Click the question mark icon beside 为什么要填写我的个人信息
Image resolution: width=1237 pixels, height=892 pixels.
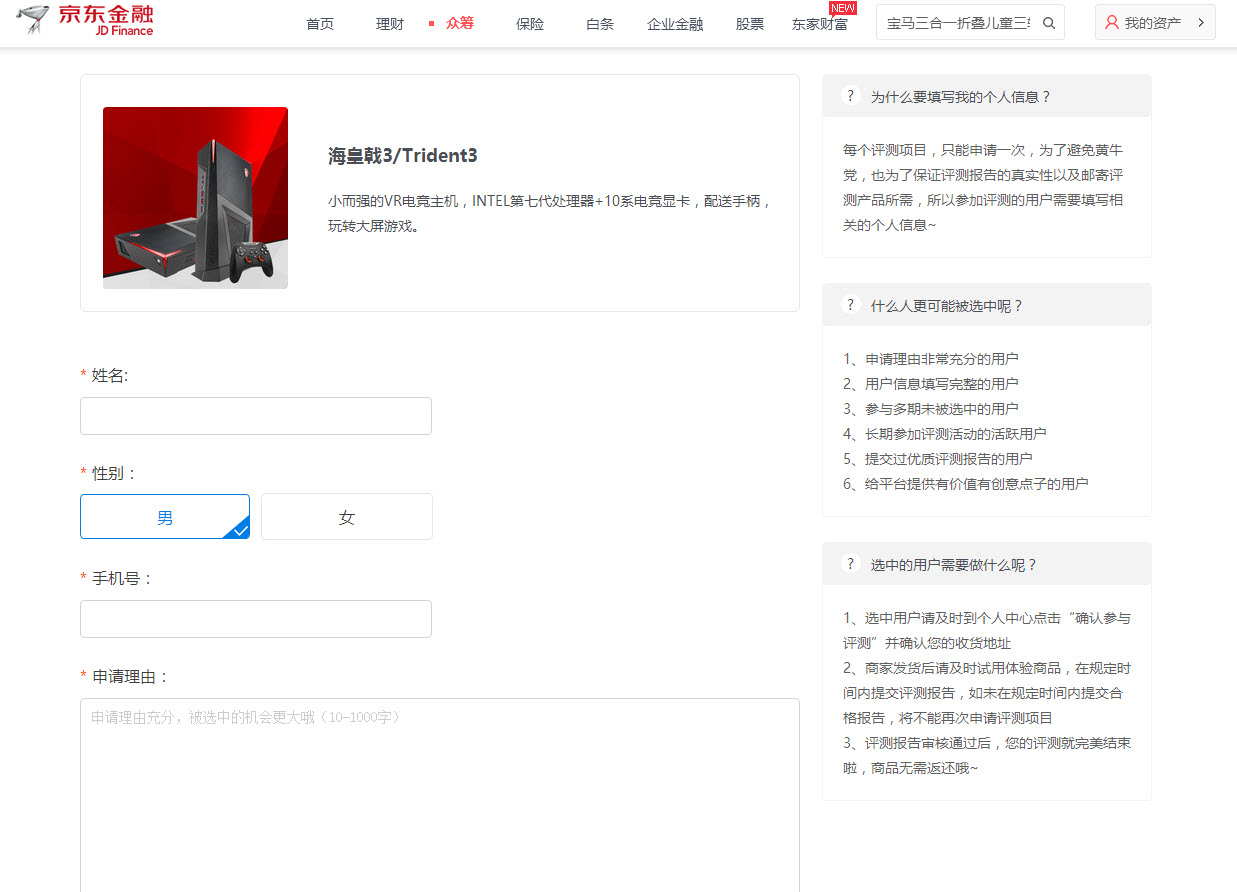coord(850,95)
